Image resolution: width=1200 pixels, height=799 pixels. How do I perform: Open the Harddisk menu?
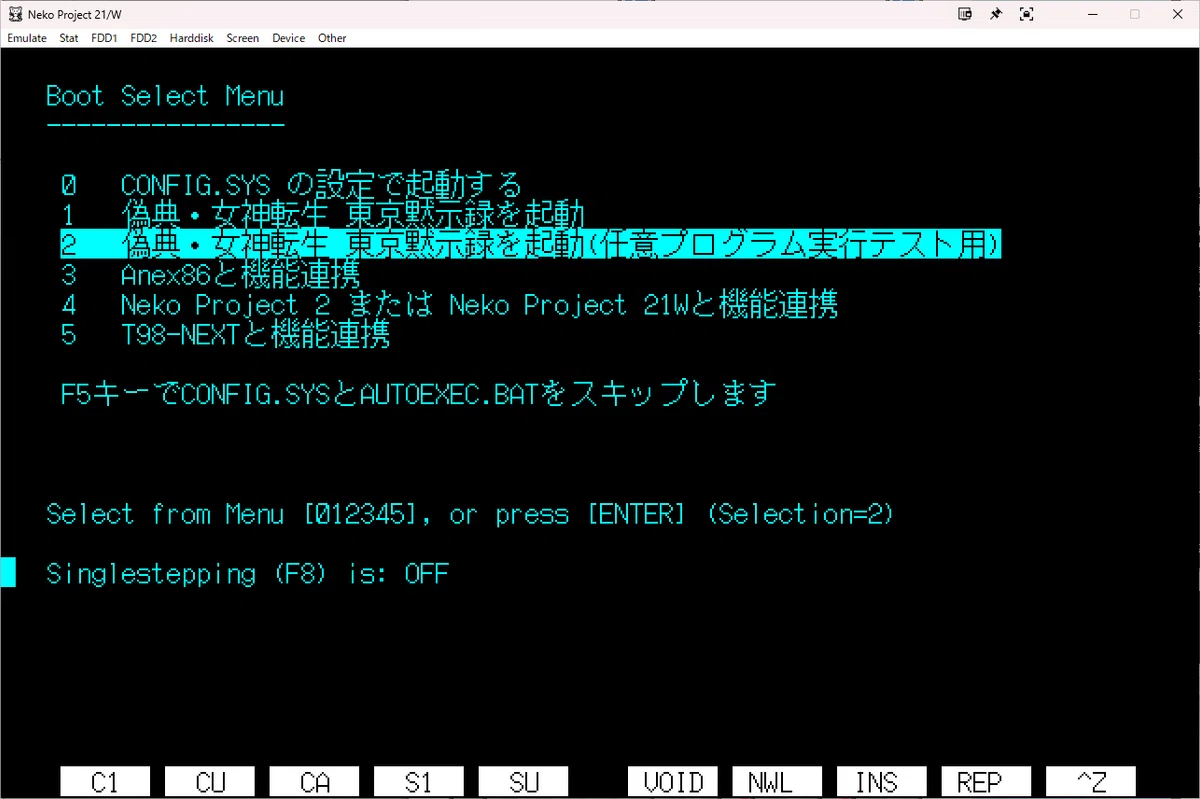point(193,38)
